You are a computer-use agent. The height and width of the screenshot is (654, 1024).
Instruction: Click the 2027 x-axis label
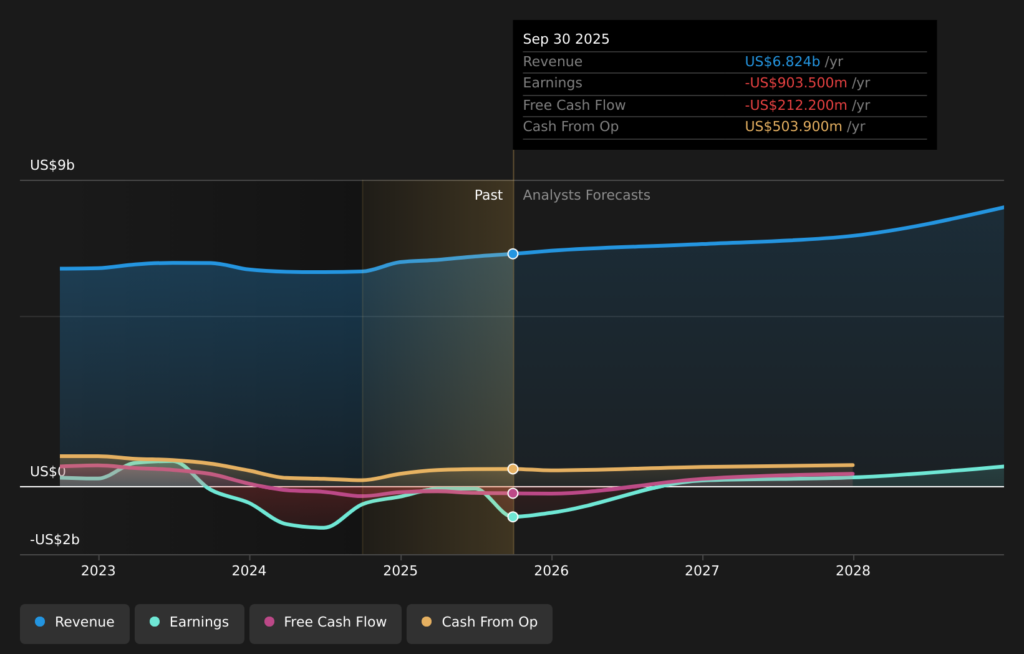702,571
